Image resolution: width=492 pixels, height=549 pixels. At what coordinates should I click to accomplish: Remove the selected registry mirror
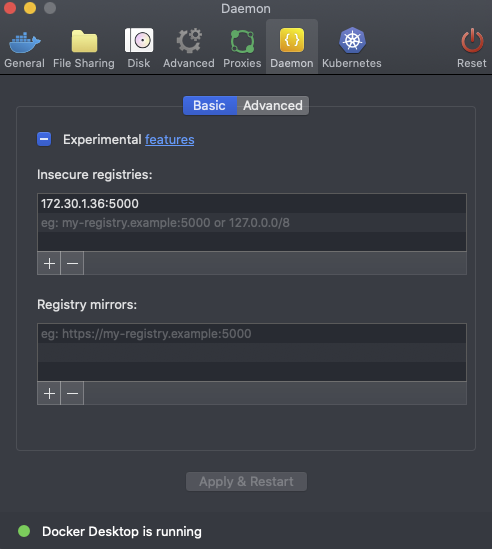pyautogui.click(x=72, y=393)
